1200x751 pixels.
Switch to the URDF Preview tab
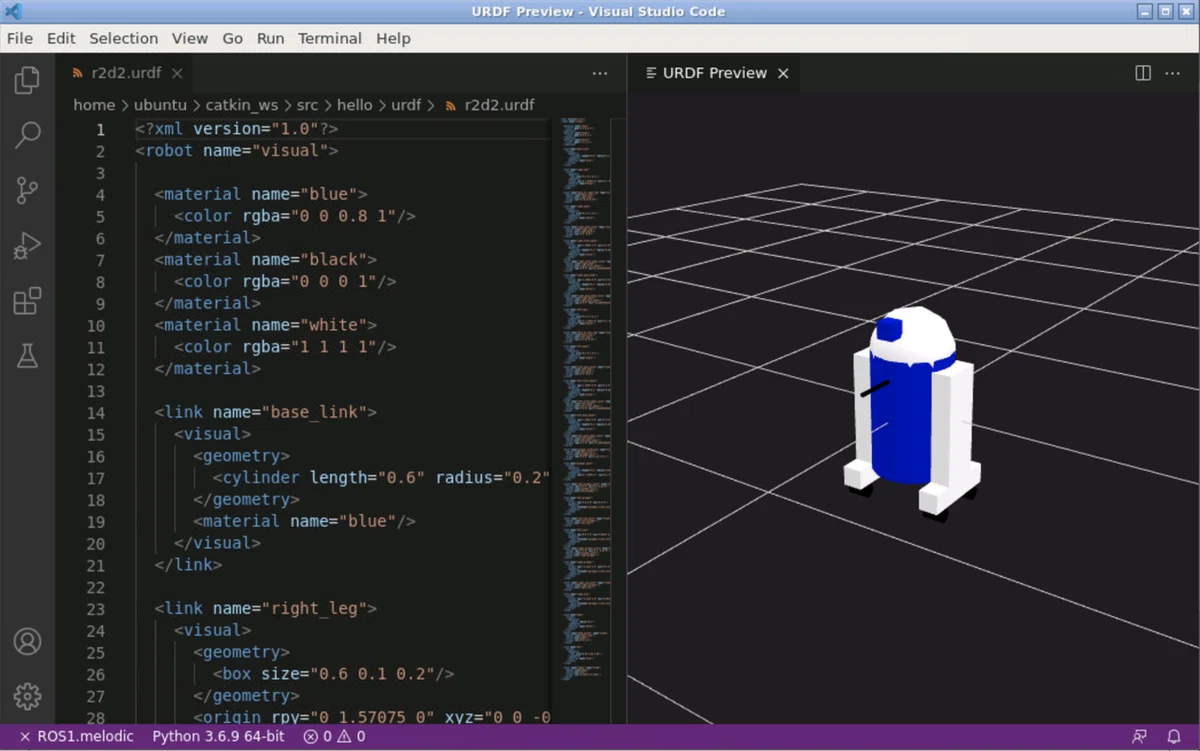pyautogui.click(x=714, y=73)
